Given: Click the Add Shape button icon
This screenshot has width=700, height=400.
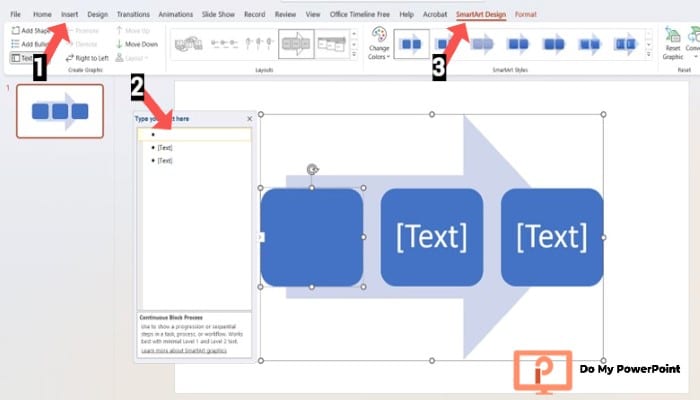Looking at the screenshot, I should (16, 30).
